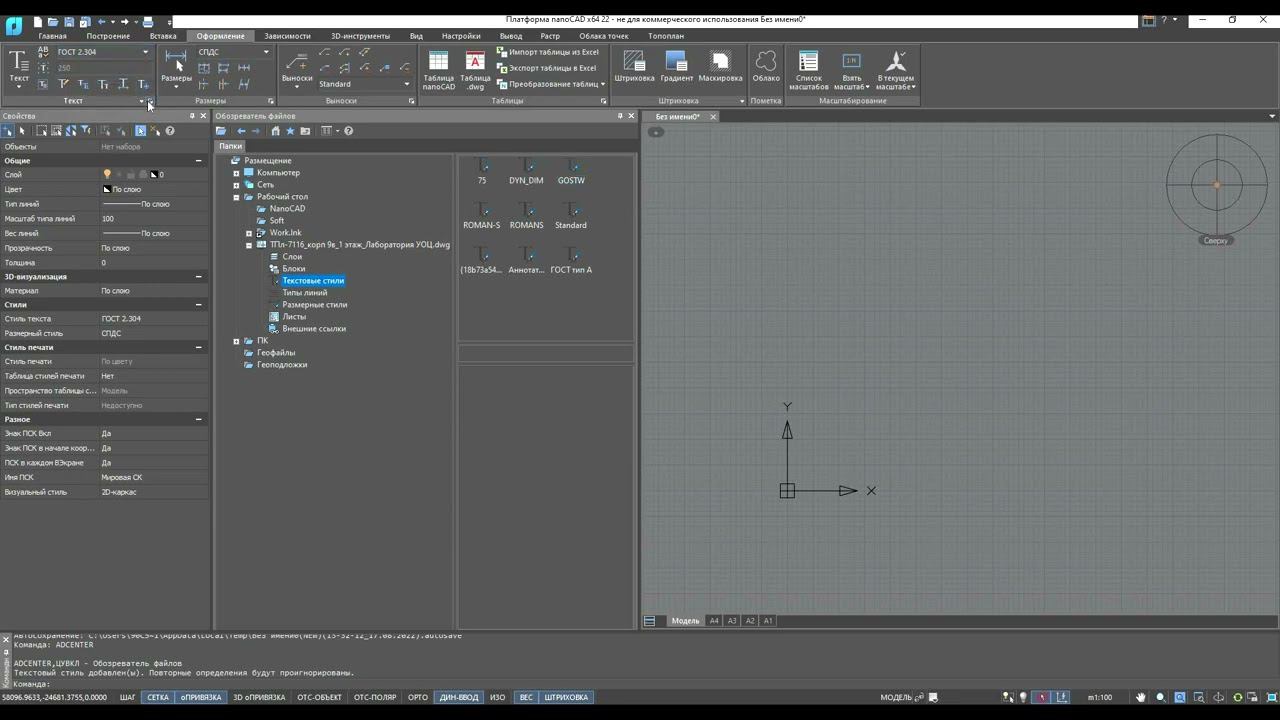Open the ГОСТ 2.304 text style dropdown

click(145, 52)
